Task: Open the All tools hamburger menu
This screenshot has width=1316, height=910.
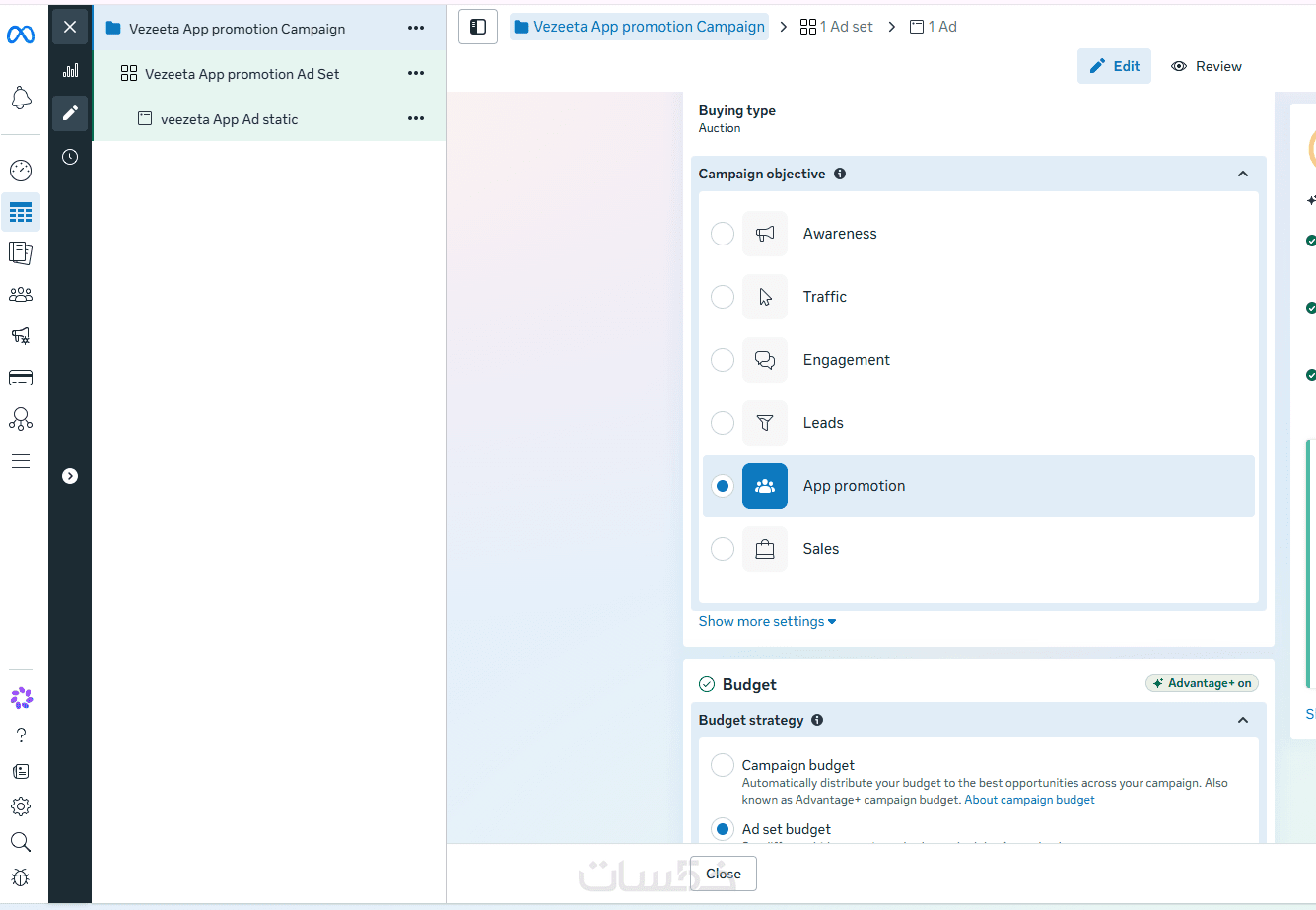Action: tap(21, 460)
